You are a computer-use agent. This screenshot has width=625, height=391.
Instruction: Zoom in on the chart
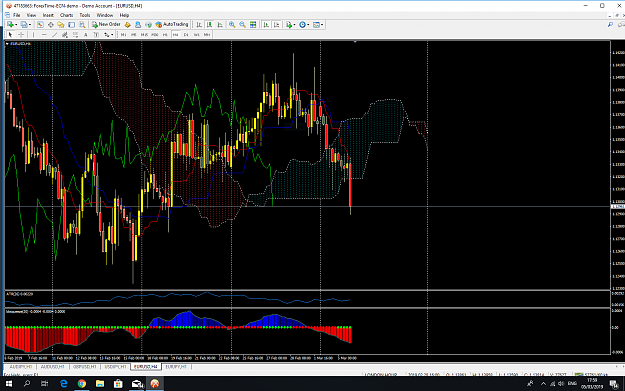[x=232, y=25]
